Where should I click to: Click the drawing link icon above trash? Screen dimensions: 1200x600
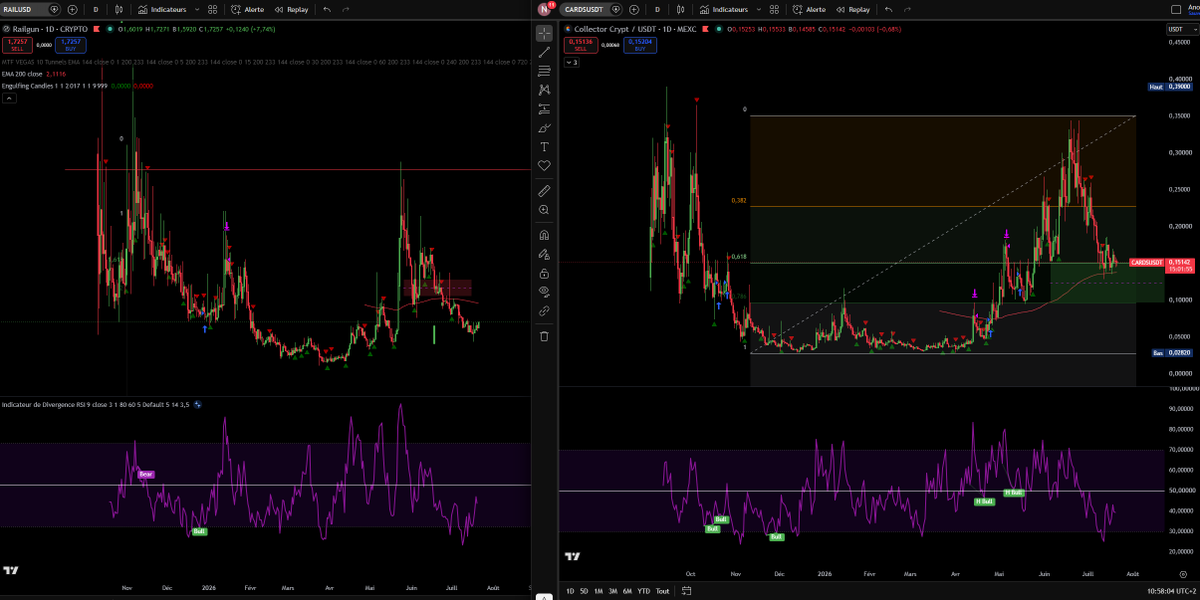(x=544, y=311)
